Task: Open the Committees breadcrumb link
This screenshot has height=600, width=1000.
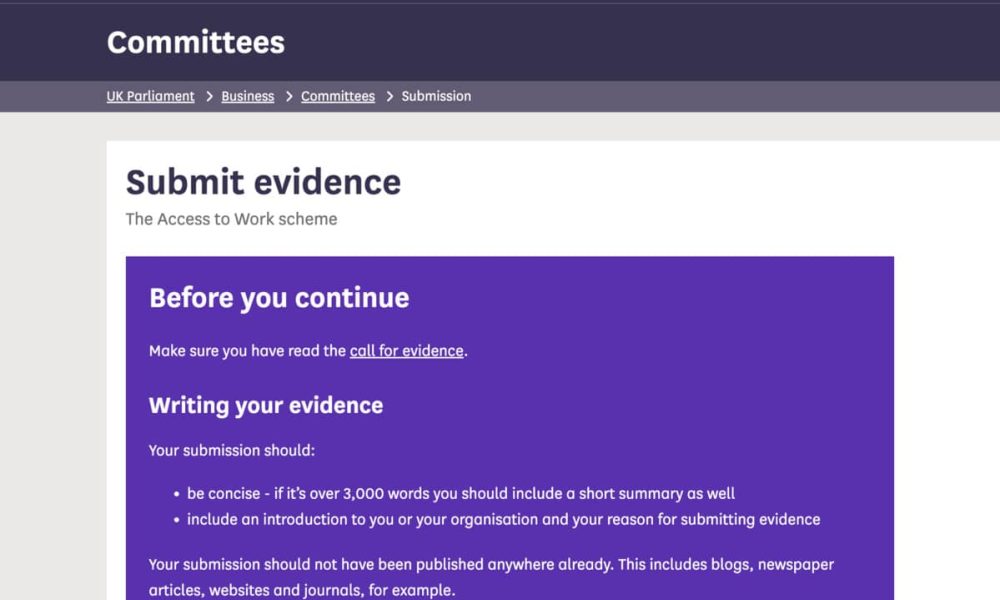Action: (337, 96)
